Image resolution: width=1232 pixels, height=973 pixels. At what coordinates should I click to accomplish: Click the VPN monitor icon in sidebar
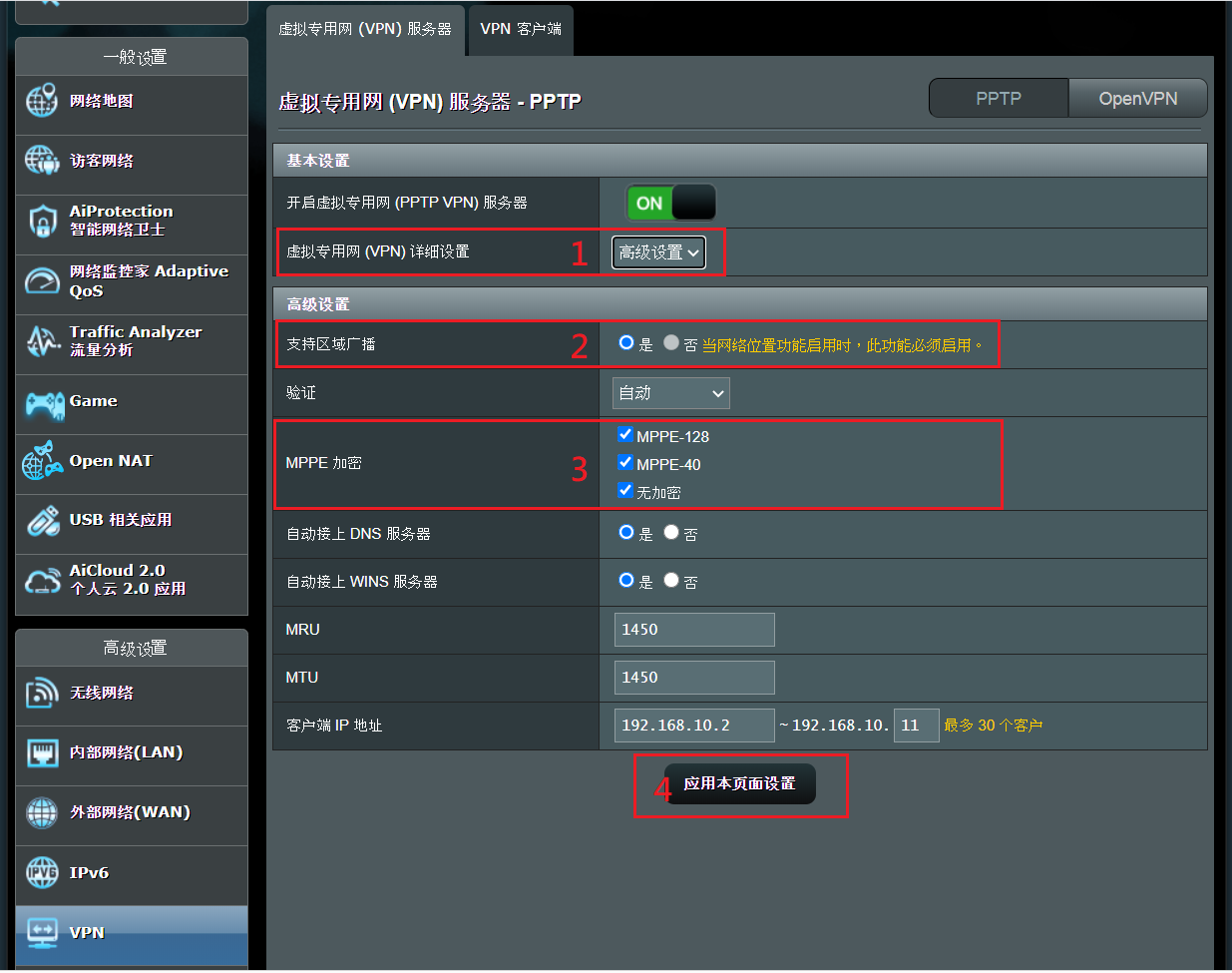(42, 933)
